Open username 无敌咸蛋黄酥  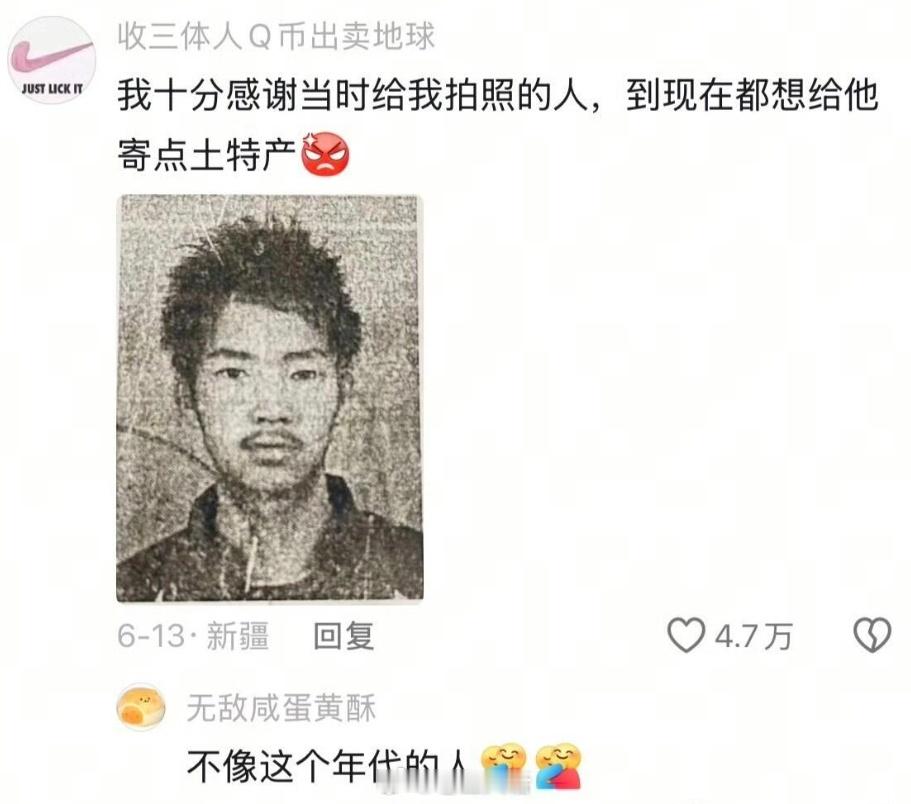tap(281, 708)
